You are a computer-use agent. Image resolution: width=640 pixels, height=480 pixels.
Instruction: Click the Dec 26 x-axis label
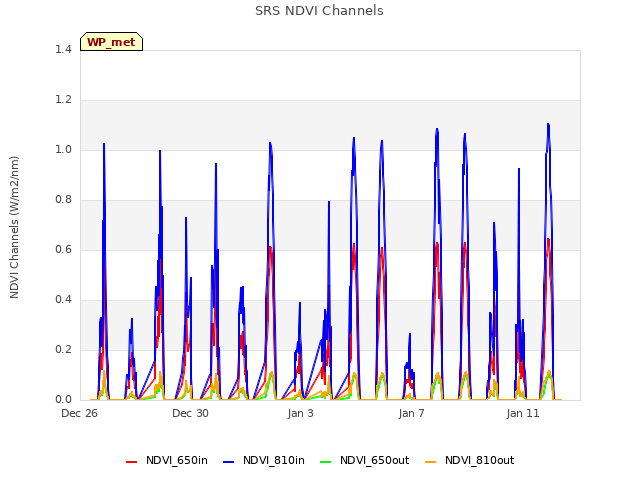(x=80, y=413)
